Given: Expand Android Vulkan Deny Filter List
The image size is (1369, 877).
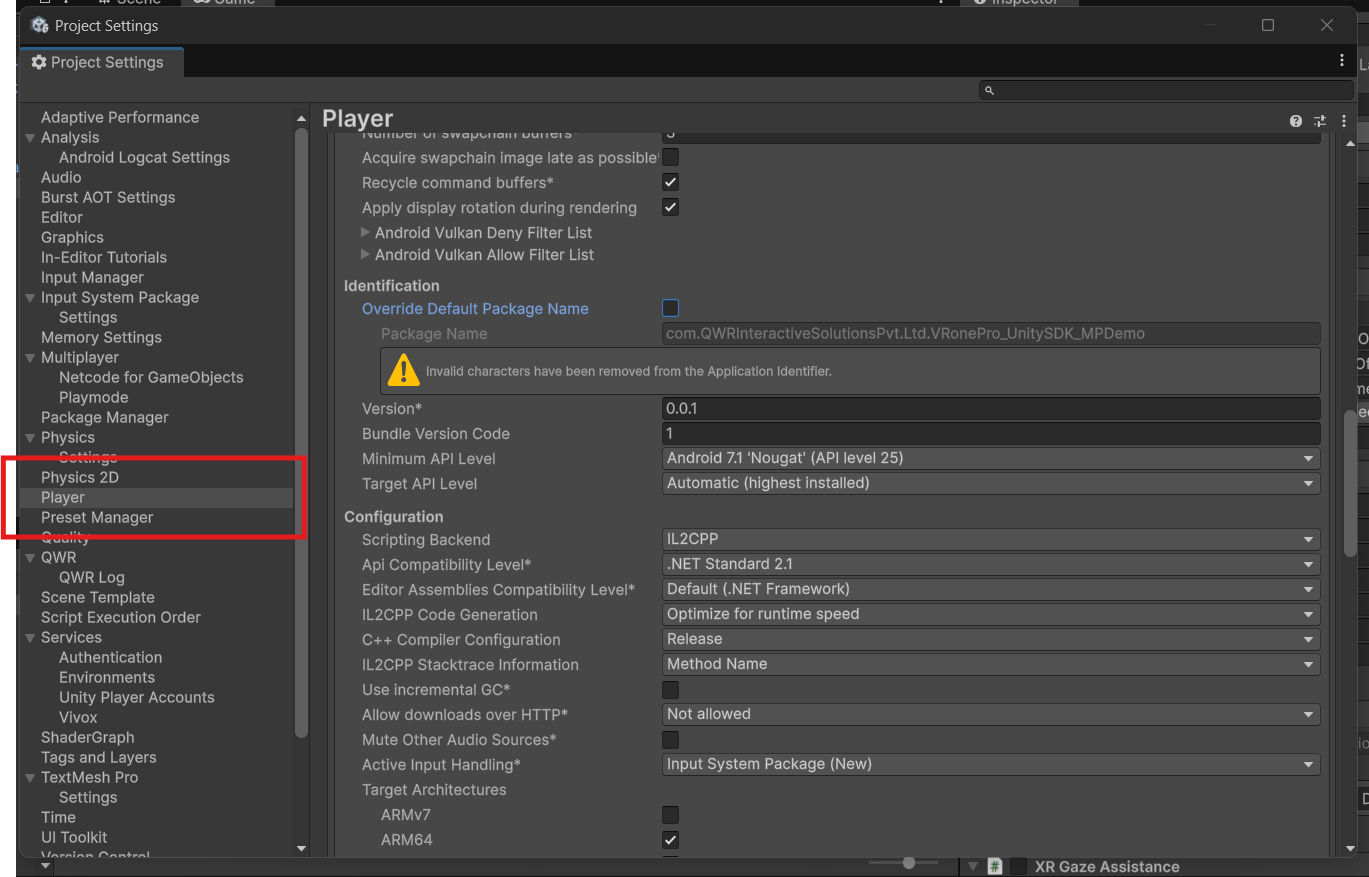Looking at the screenshot, I should click(366, 232).
